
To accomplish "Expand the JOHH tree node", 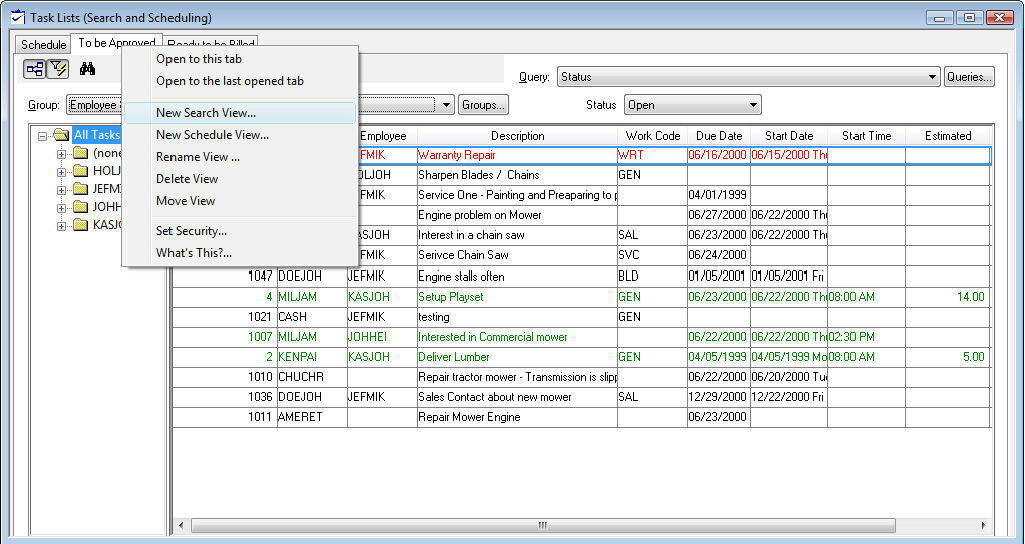I will pyautogui.click(x=61, y=207).
